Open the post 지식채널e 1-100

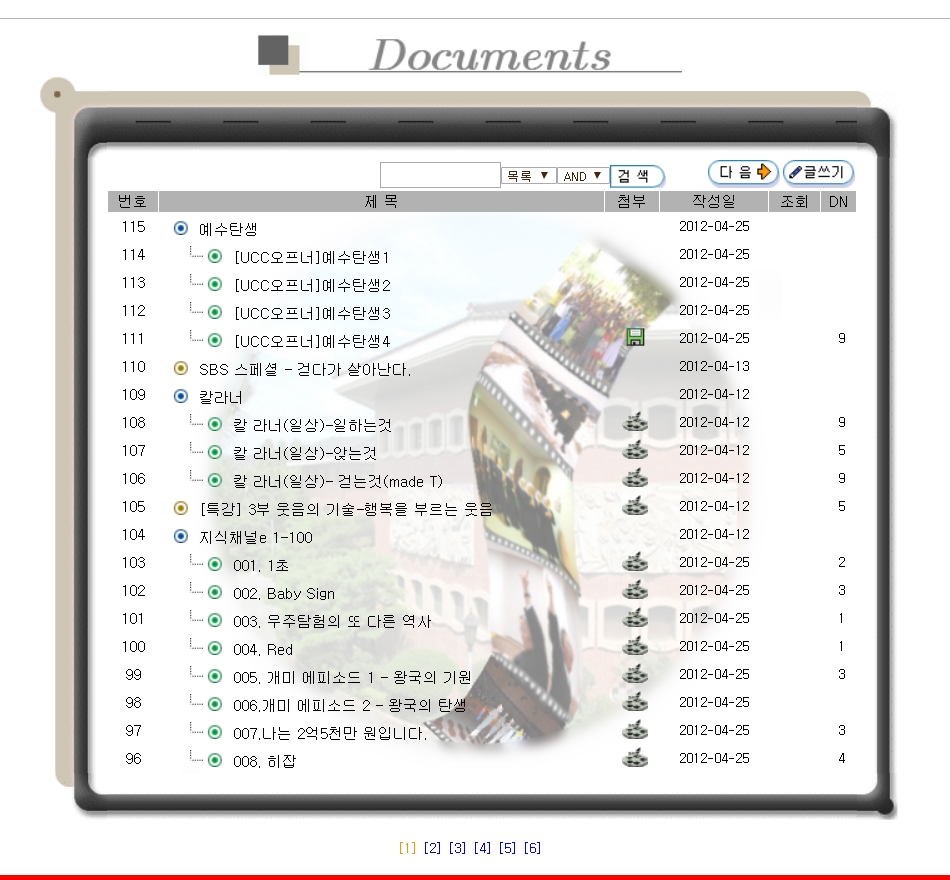(256, 537)
